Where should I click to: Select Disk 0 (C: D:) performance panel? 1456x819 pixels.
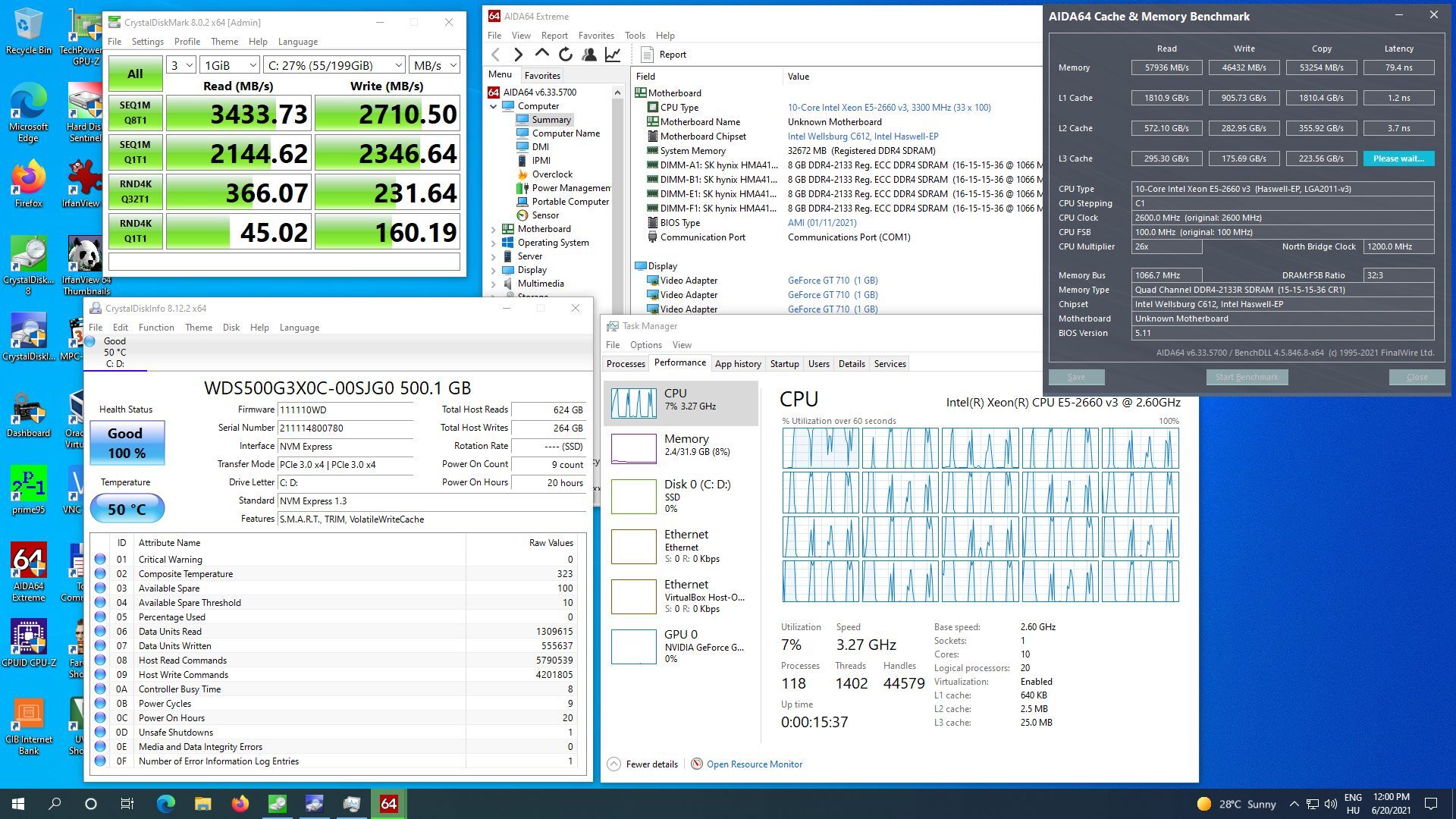tap(681, 496)
